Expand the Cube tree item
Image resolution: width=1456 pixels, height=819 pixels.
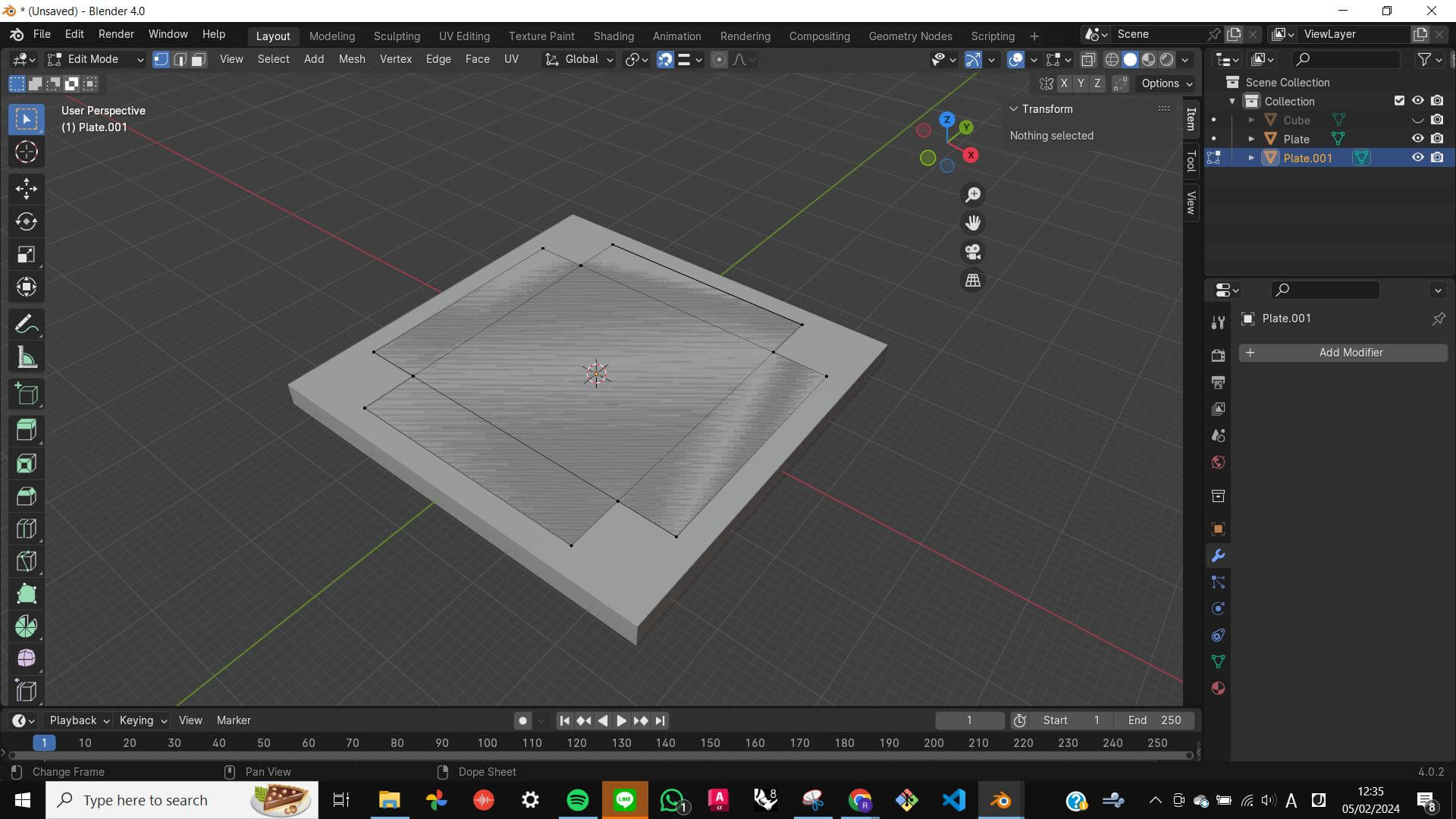point(1251,120)
